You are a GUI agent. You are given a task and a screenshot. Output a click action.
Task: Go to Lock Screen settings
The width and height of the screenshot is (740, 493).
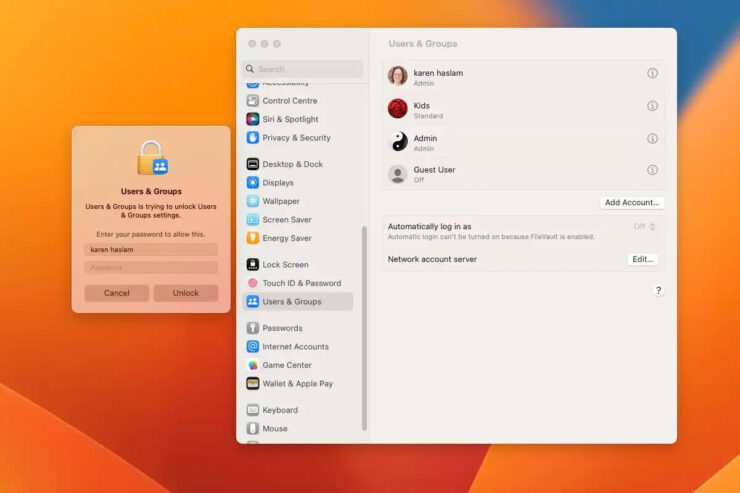[x=285, y=265]
